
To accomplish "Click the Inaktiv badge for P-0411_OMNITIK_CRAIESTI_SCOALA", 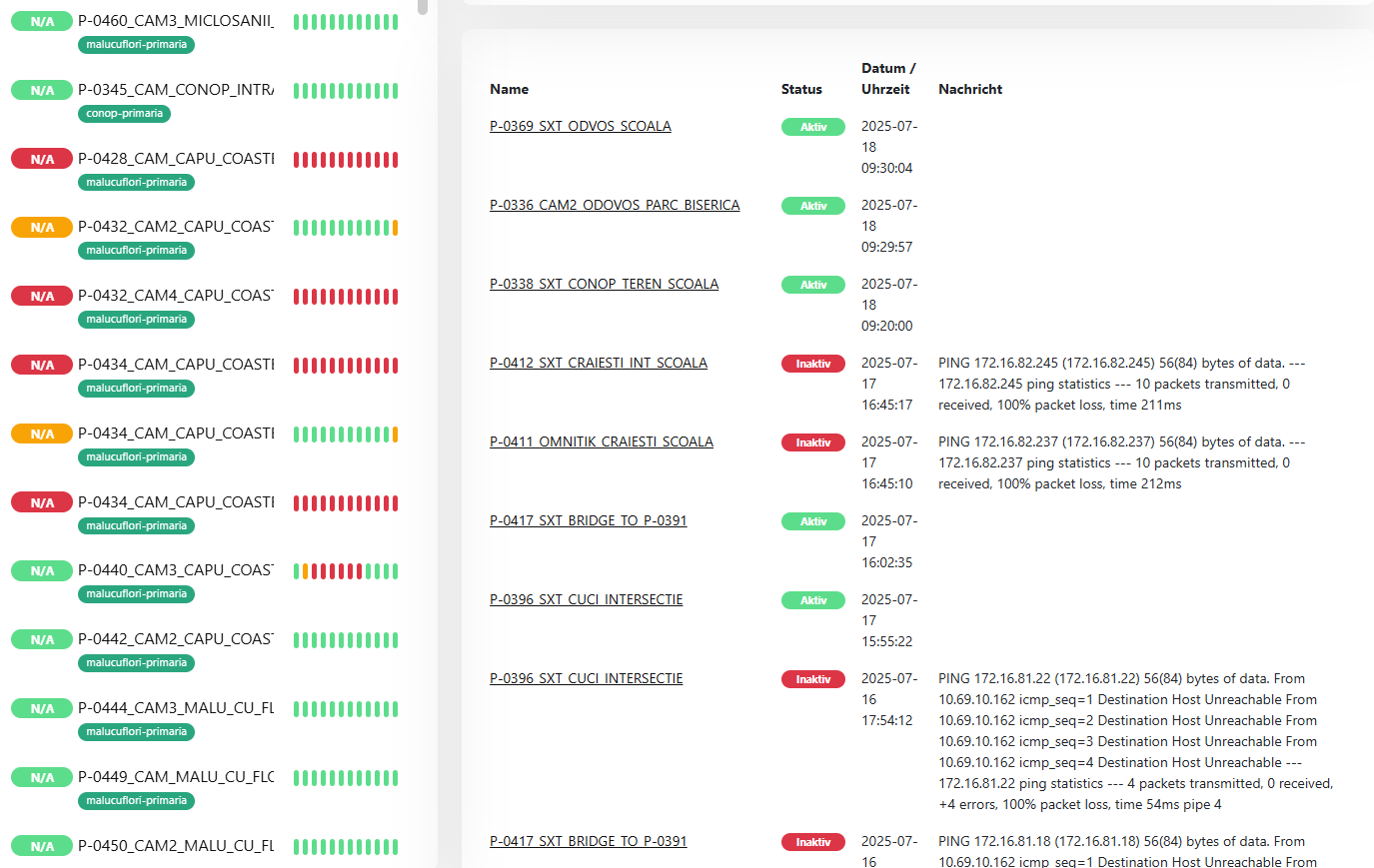I will pos(812,442).
